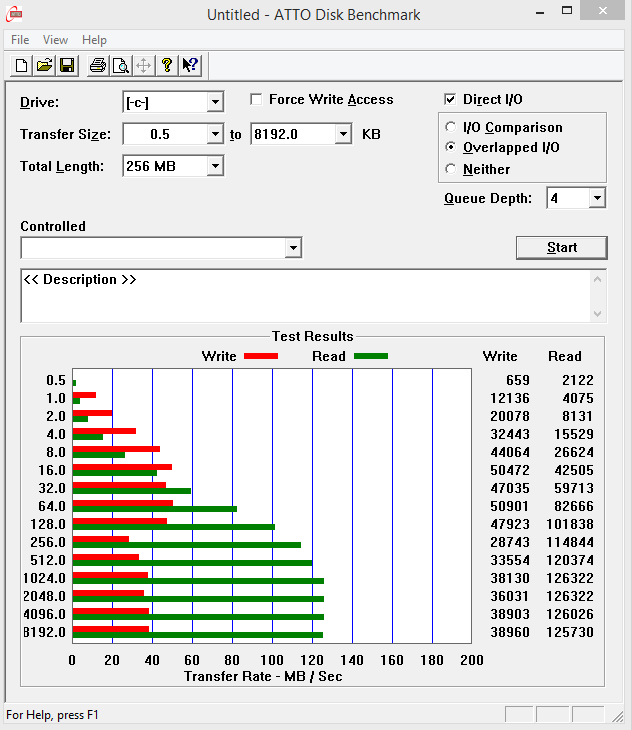The image size is (632, 730).
Task: Enable Force Write Access checkbox
Action: tap(255, 99)
